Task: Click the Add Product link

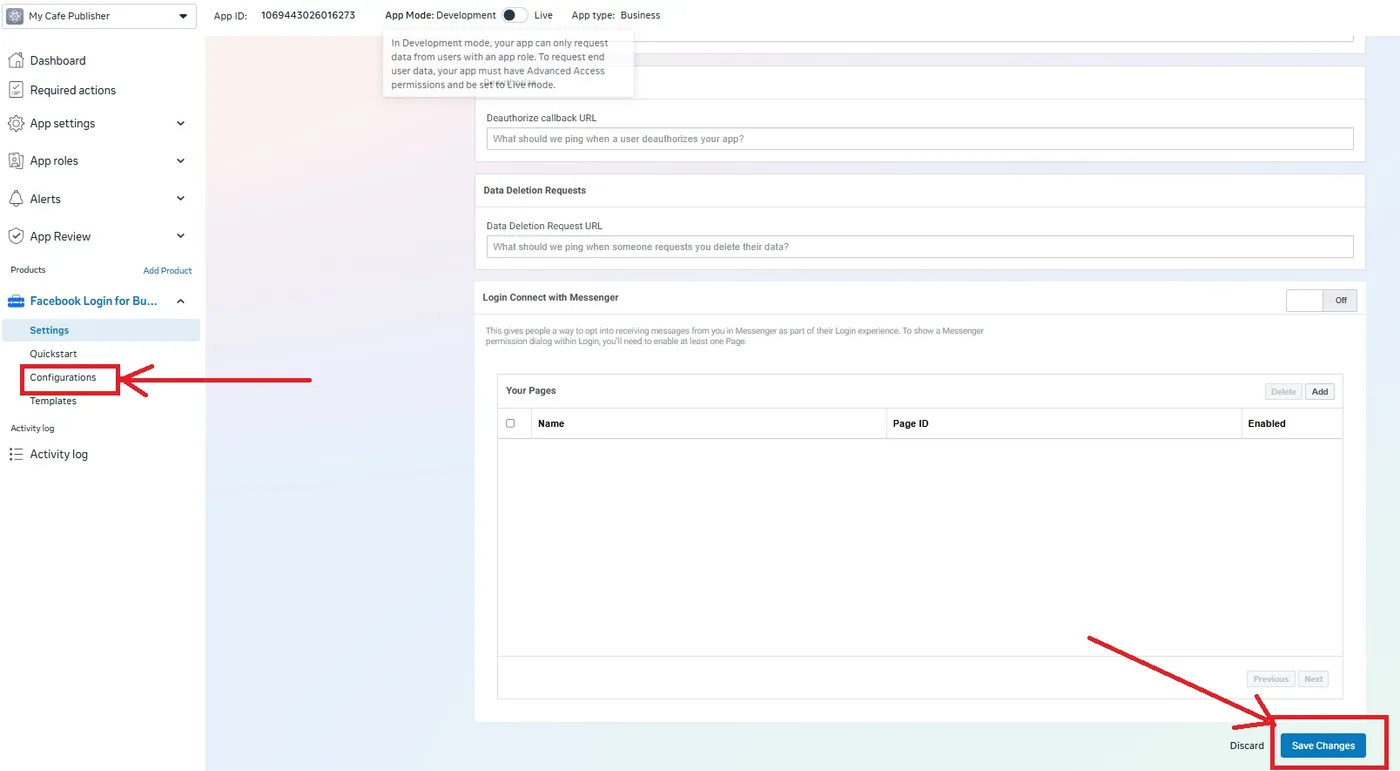Action: (167, 271)
